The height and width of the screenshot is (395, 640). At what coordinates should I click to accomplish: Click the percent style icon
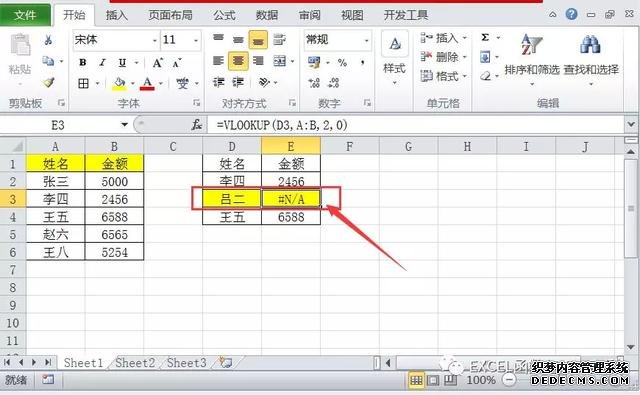tap(342, 62)
